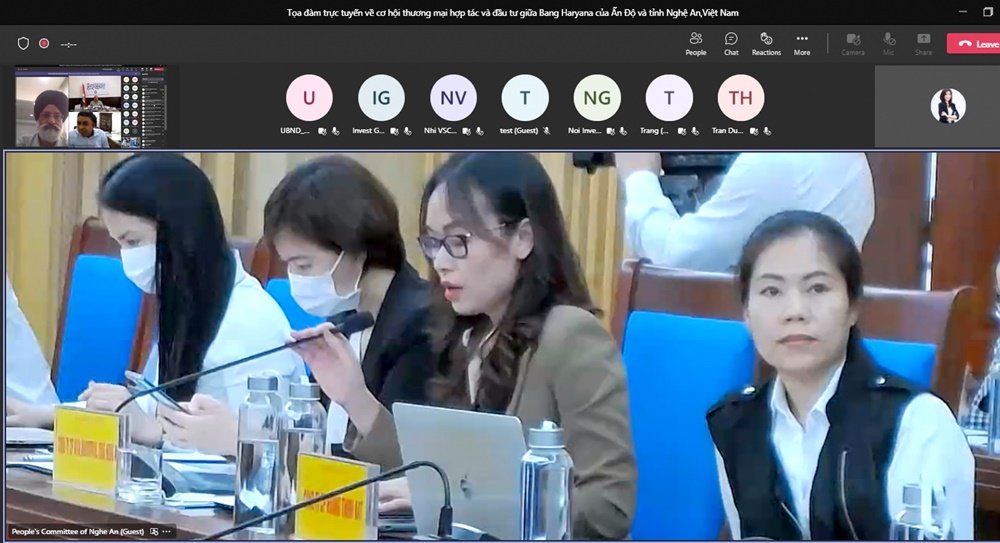Click the U participant avatar
This screenshot has width=1000, height=543.
309,98
